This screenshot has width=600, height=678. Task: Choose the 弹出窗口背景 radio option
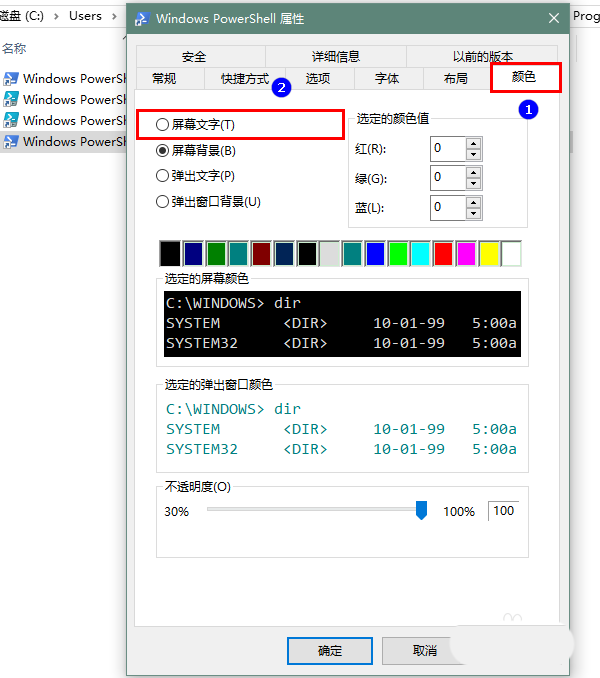click(x=163, y=202)
